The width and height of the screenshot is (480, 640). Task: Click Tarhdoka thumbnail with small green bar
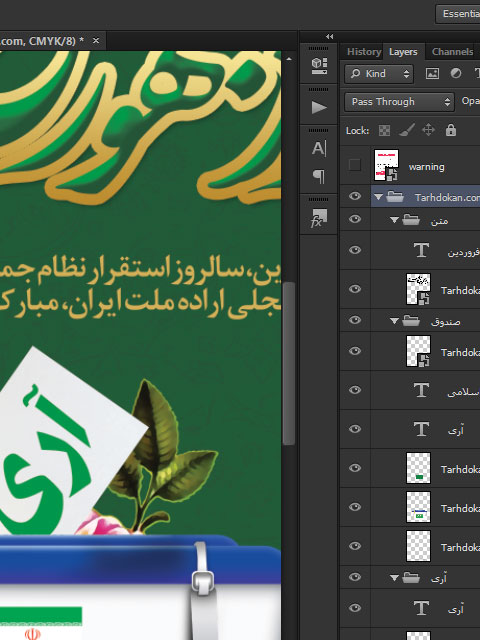coord(418,468)
